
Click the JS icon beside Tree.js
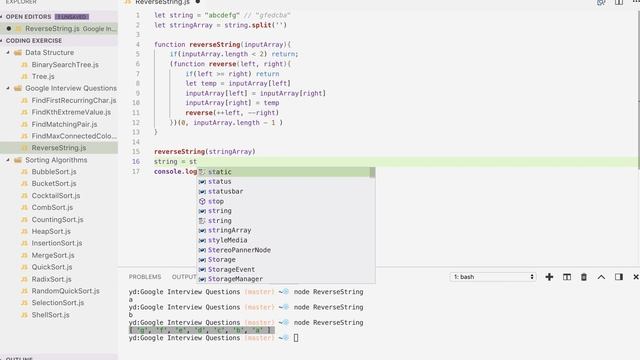(x=24, y=76)
